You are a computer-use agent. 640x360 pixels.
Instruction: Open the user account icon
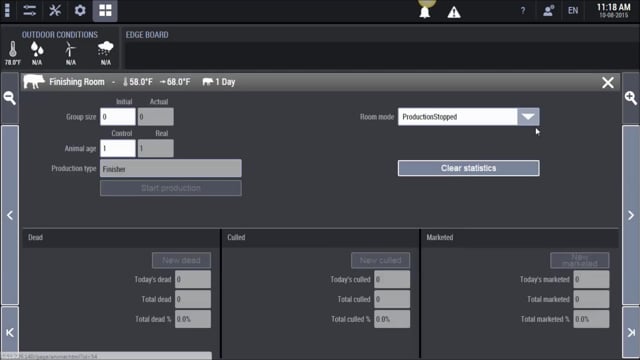(548, 11)
